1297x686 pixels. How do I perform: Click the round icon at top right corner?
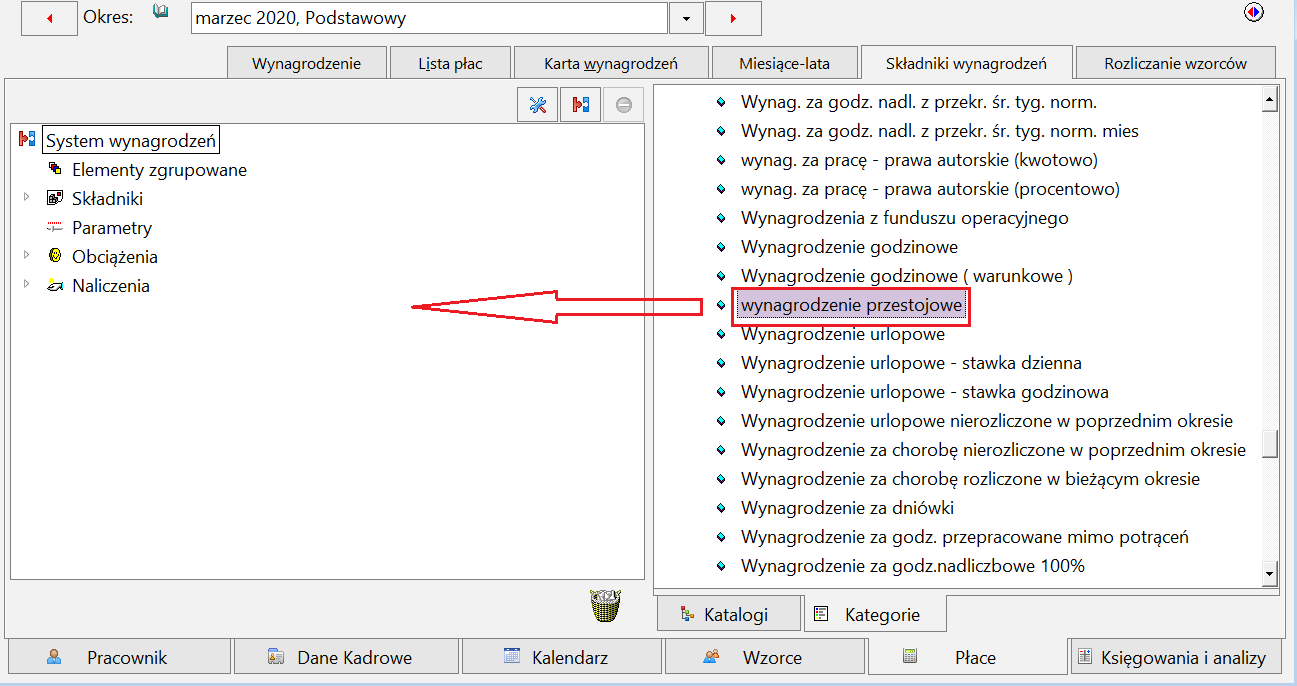(x=1254, y=13)
